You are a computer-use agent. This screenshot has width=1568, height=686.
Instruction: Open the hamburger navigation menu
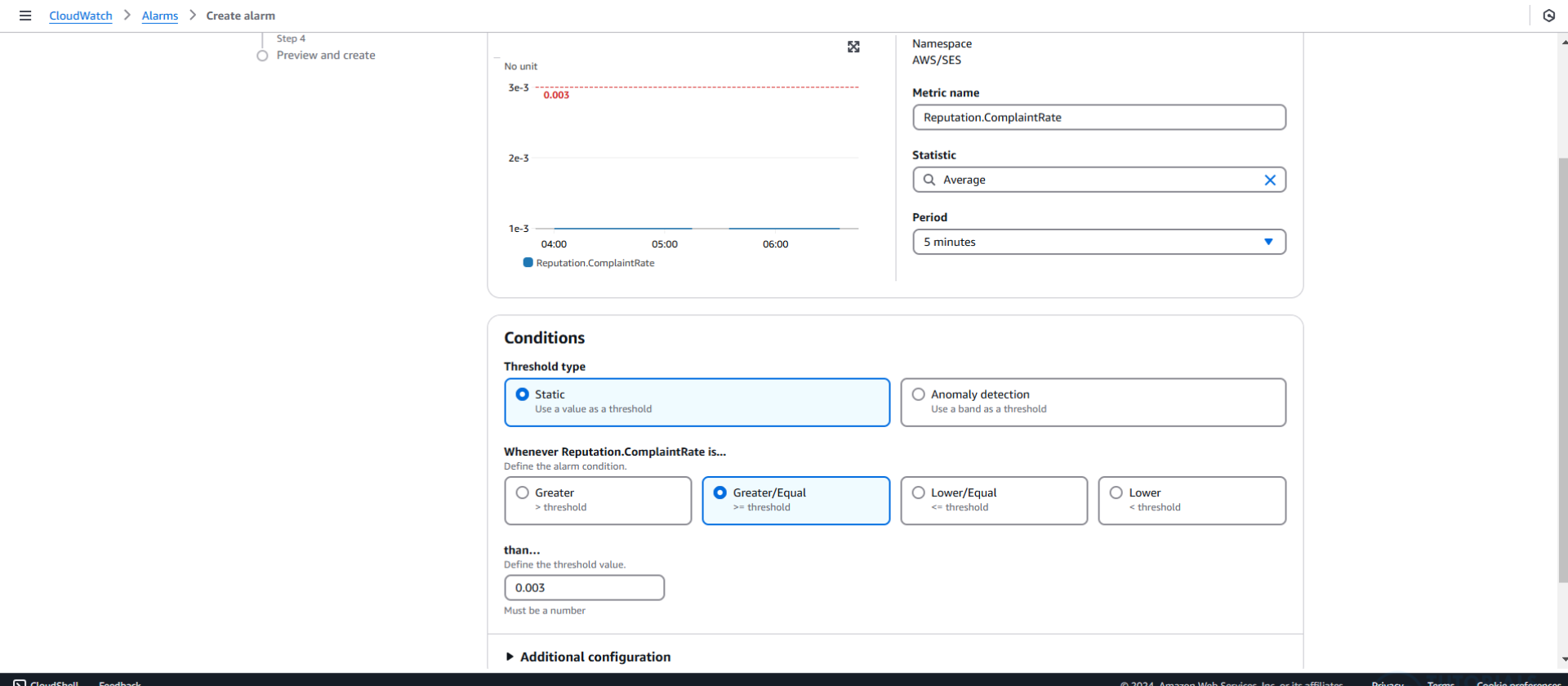click(x=25, y=16)
